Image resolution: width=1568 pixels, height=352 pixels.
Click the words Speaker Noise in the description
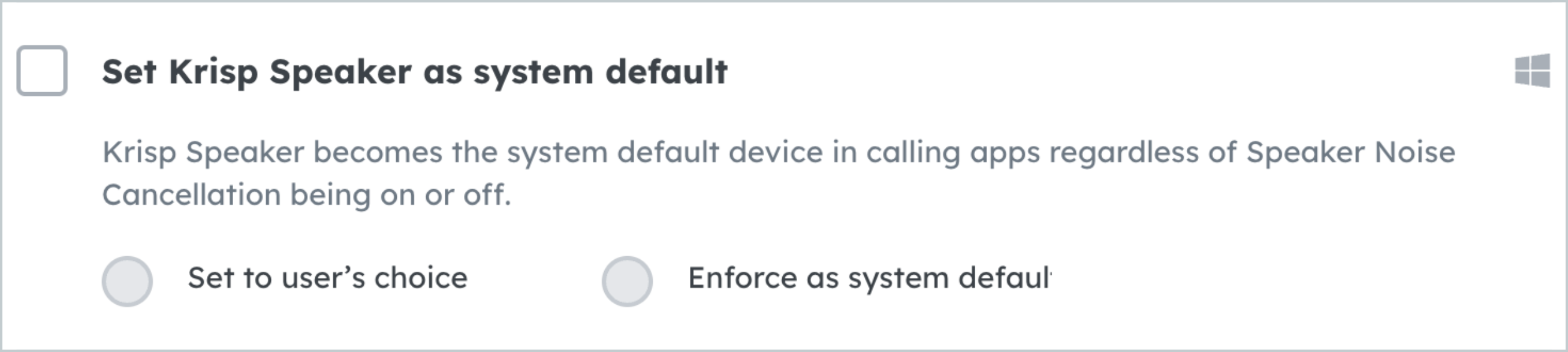[1350, 153]
